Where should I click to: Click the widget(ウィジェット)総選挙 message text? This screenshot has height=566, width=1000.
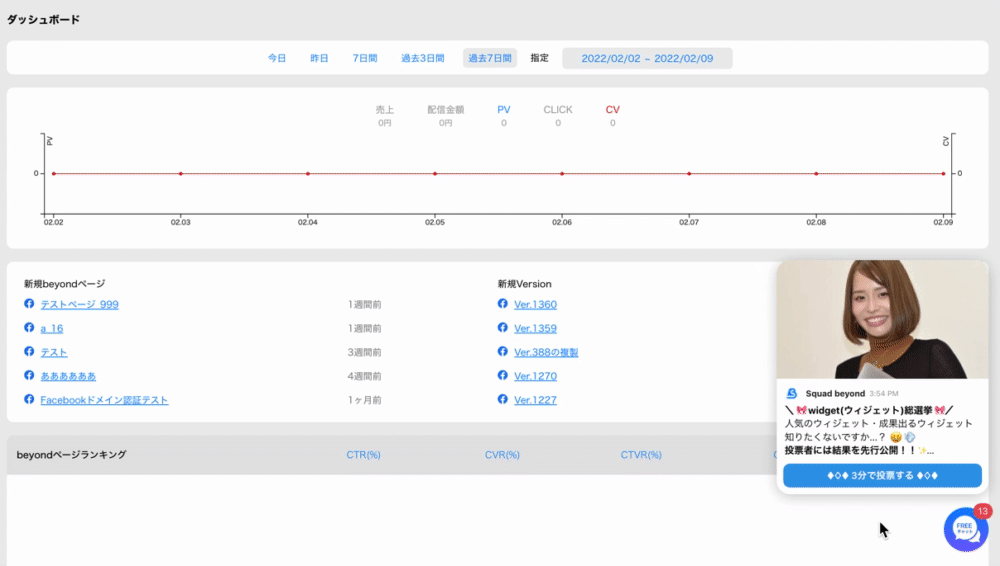coord(870,410)
